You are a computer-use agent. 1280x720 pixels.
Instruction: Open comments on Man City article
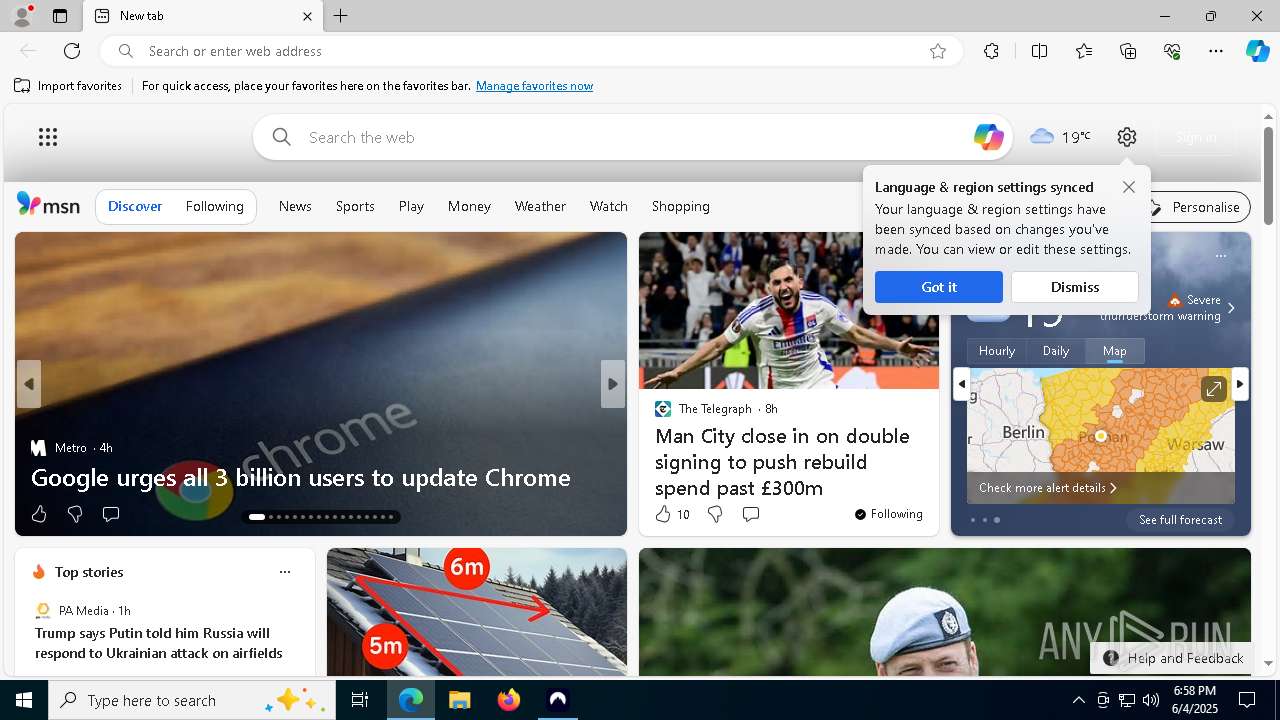(751, 514)
